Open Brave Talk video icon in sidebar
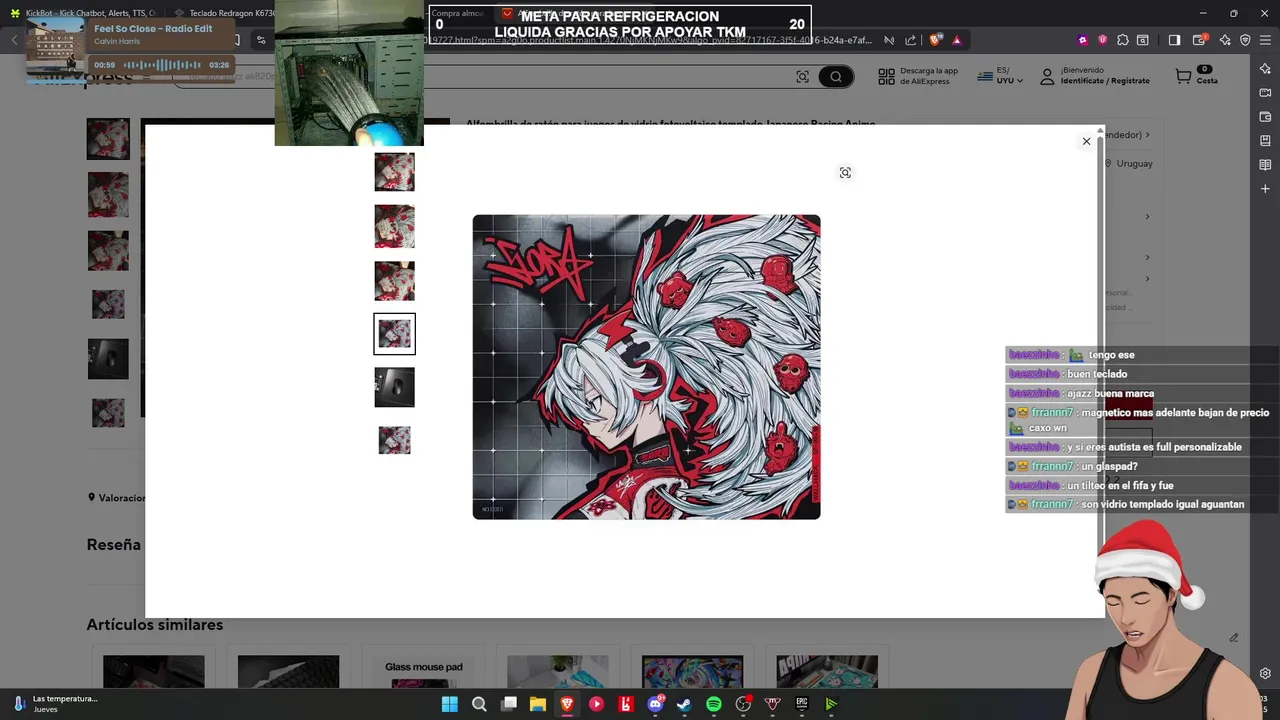Screen dimensions: 1280x720 tap(1265, 93)
